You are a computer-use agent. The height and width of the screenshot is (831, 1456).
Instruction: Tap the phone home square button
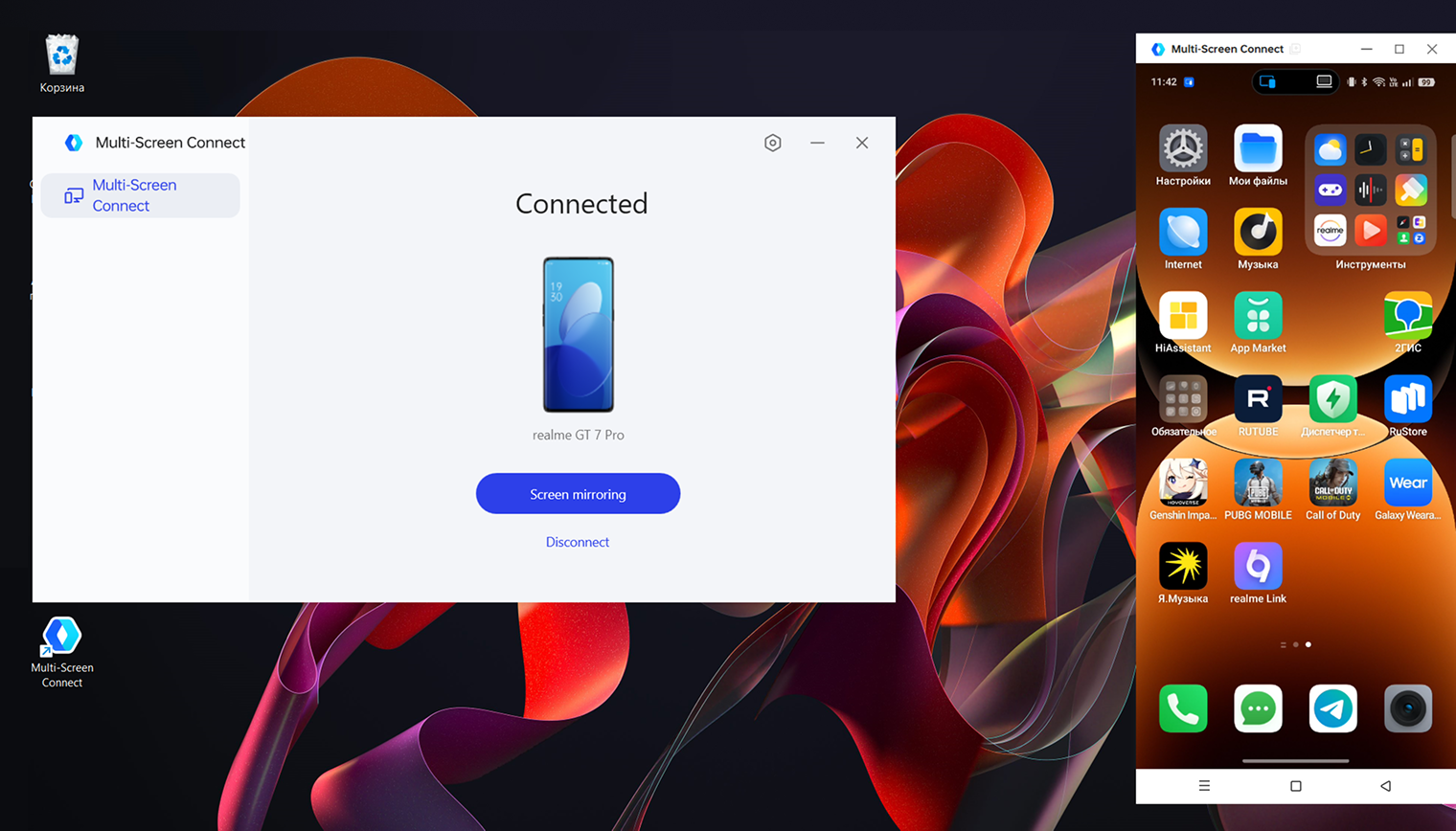1296,786
